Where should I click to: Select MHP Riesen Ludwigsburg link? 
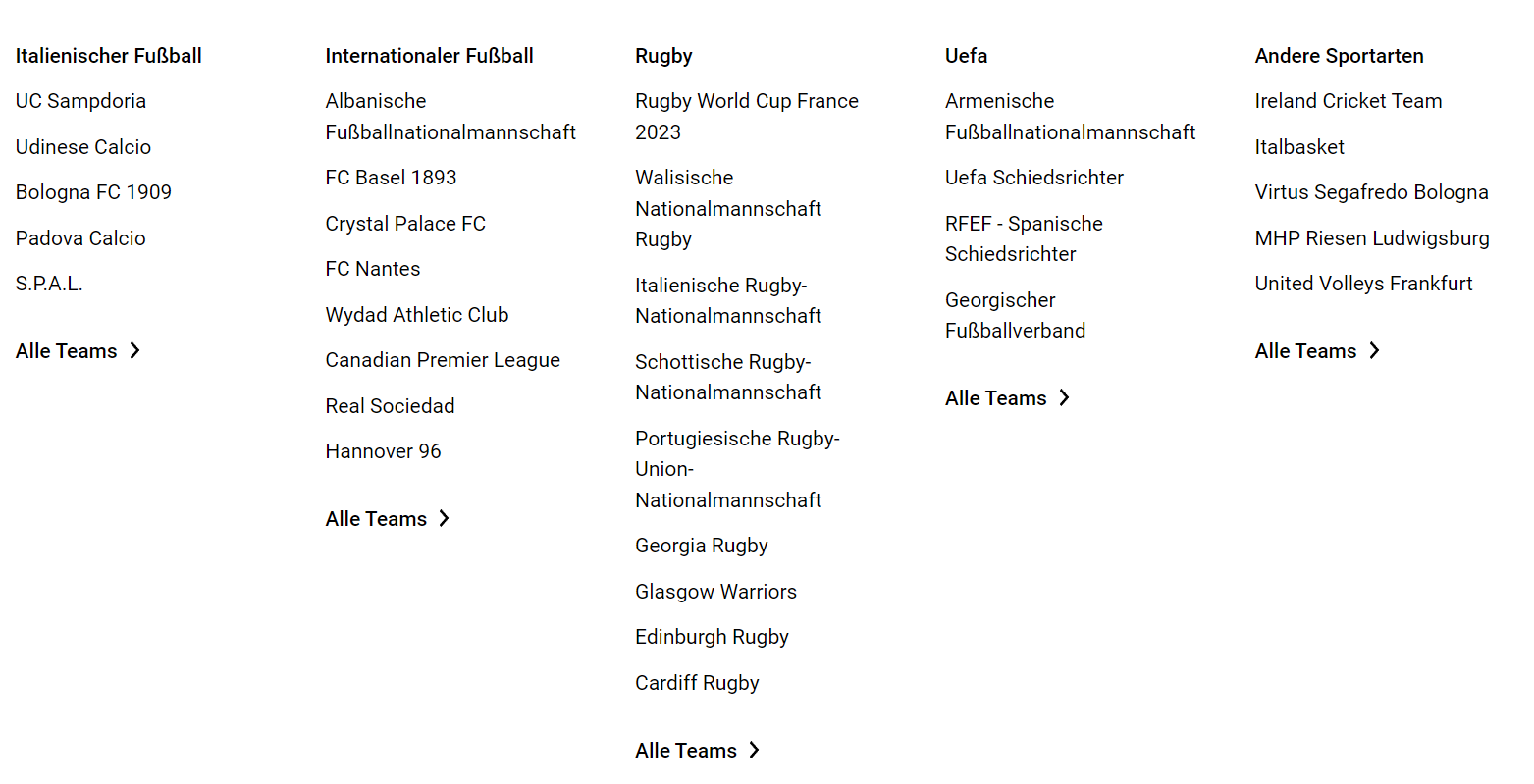point(1372,238)
